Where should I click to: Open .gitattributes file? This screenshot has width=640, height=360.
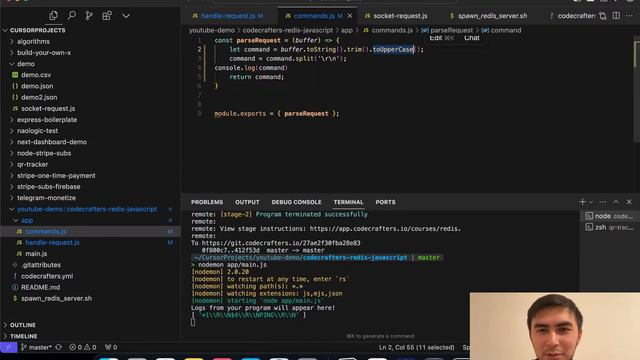pos(41,265)
